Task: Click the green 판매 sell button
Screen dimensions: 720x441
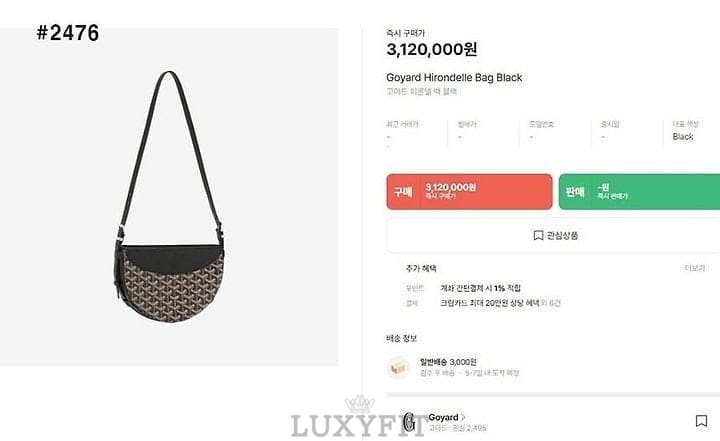Action: pyautogui.click(x=639, y=192)
